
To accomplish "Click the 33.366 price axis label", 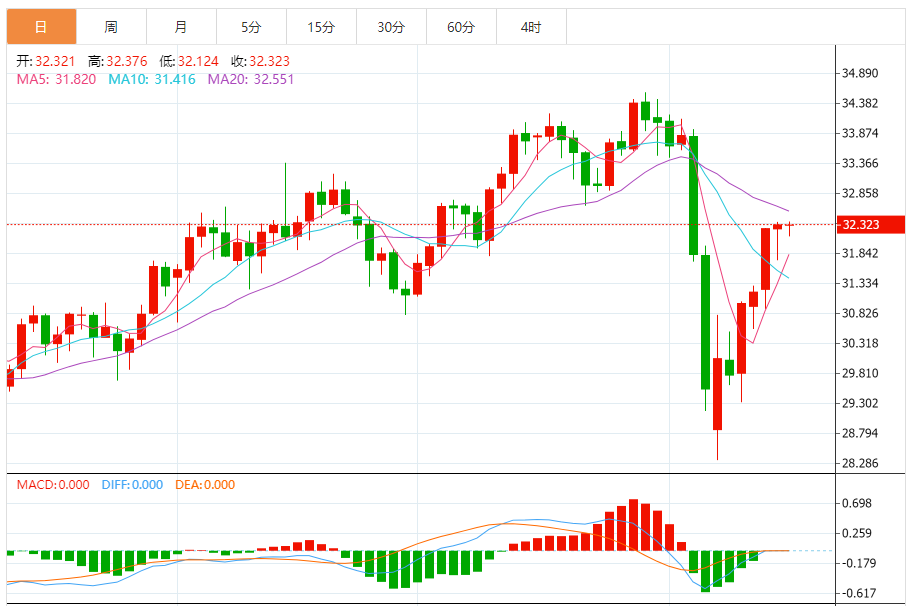I will 860,163.
